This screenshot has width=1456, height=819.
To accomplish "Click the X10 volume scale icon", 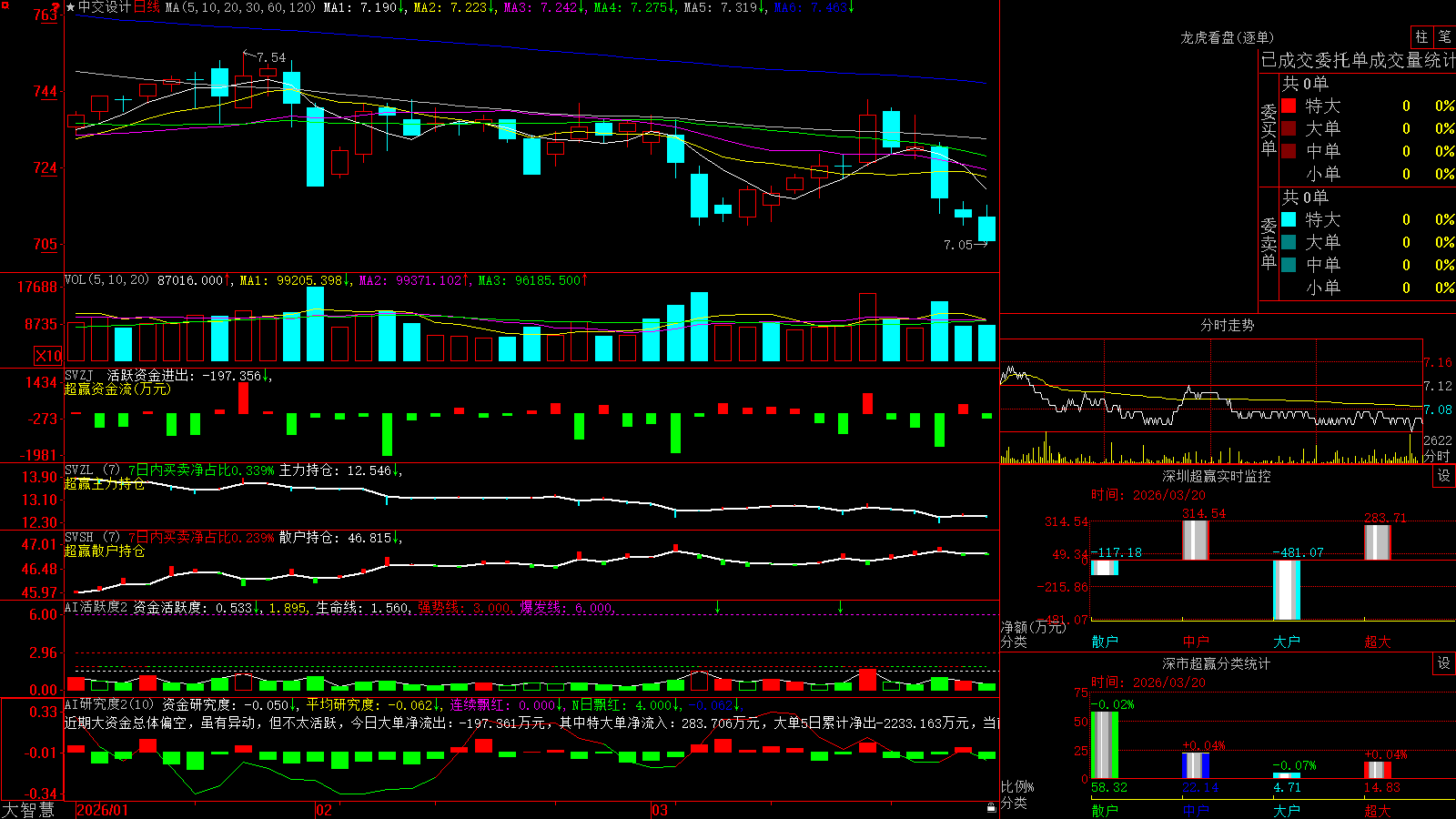I will pyautogui.click(x=48, y=356).
